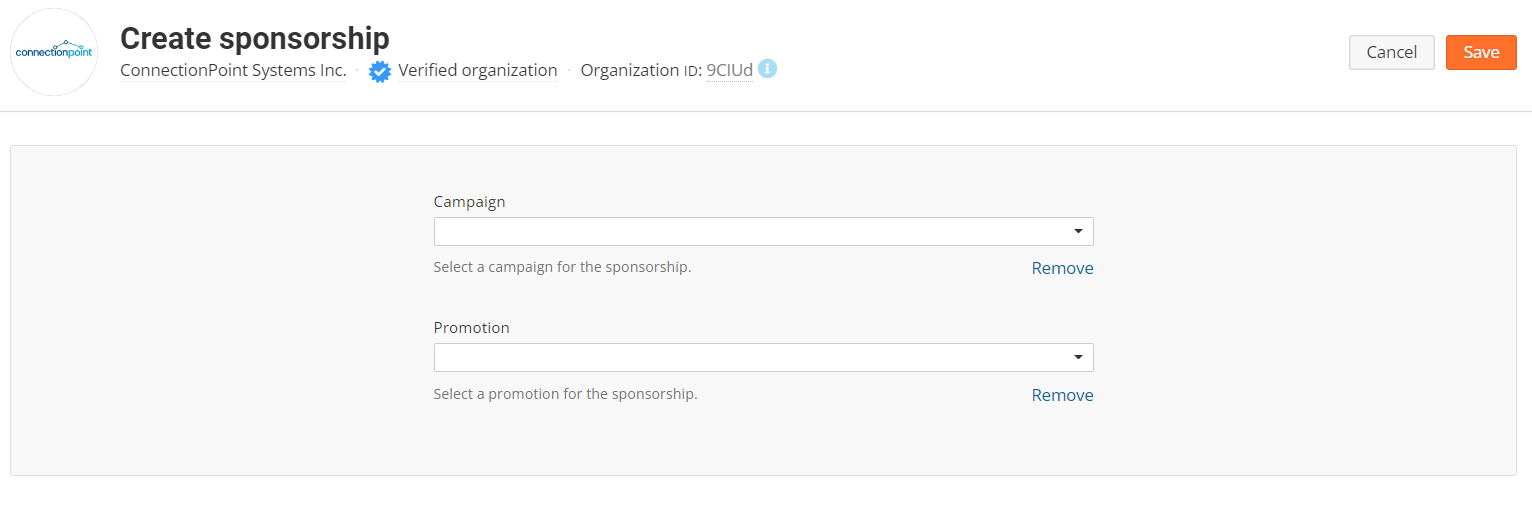Click the Create sponsorship heading

tap(255, 38)
